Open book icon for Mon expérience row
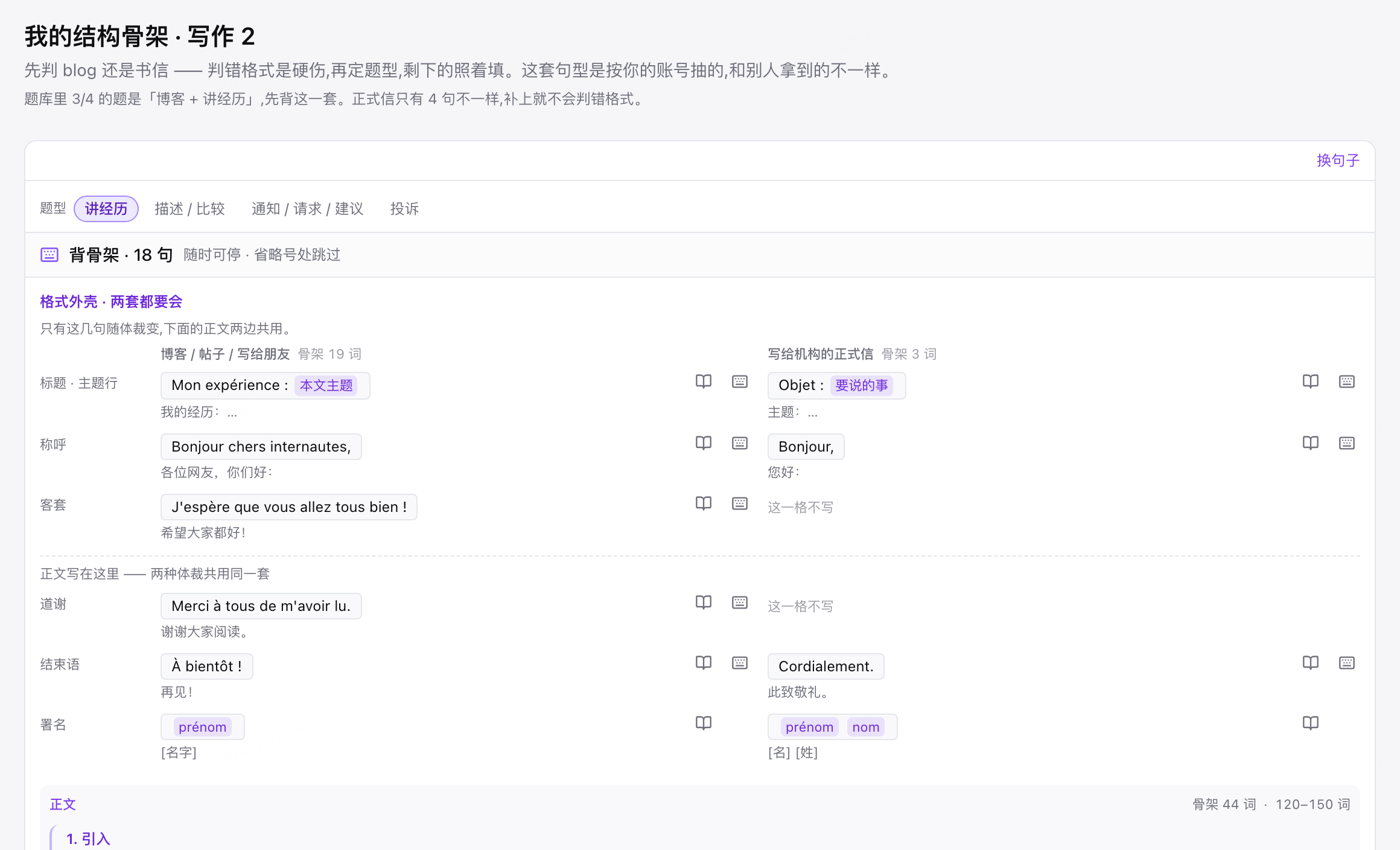Image resolution: width=1400 pixels, height=850 pixels. pos(704,382)
